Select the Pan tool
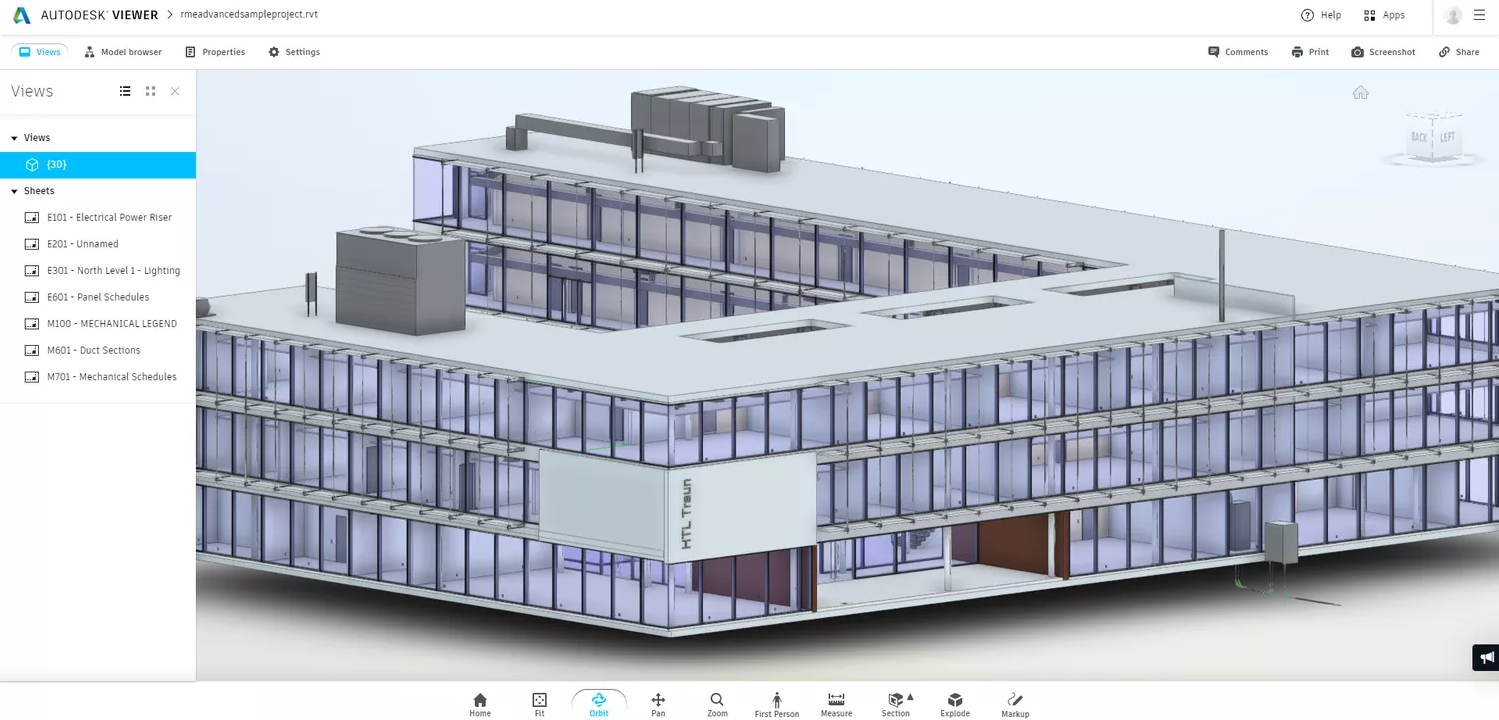The image size is (1499, 720). pos(658,704)
